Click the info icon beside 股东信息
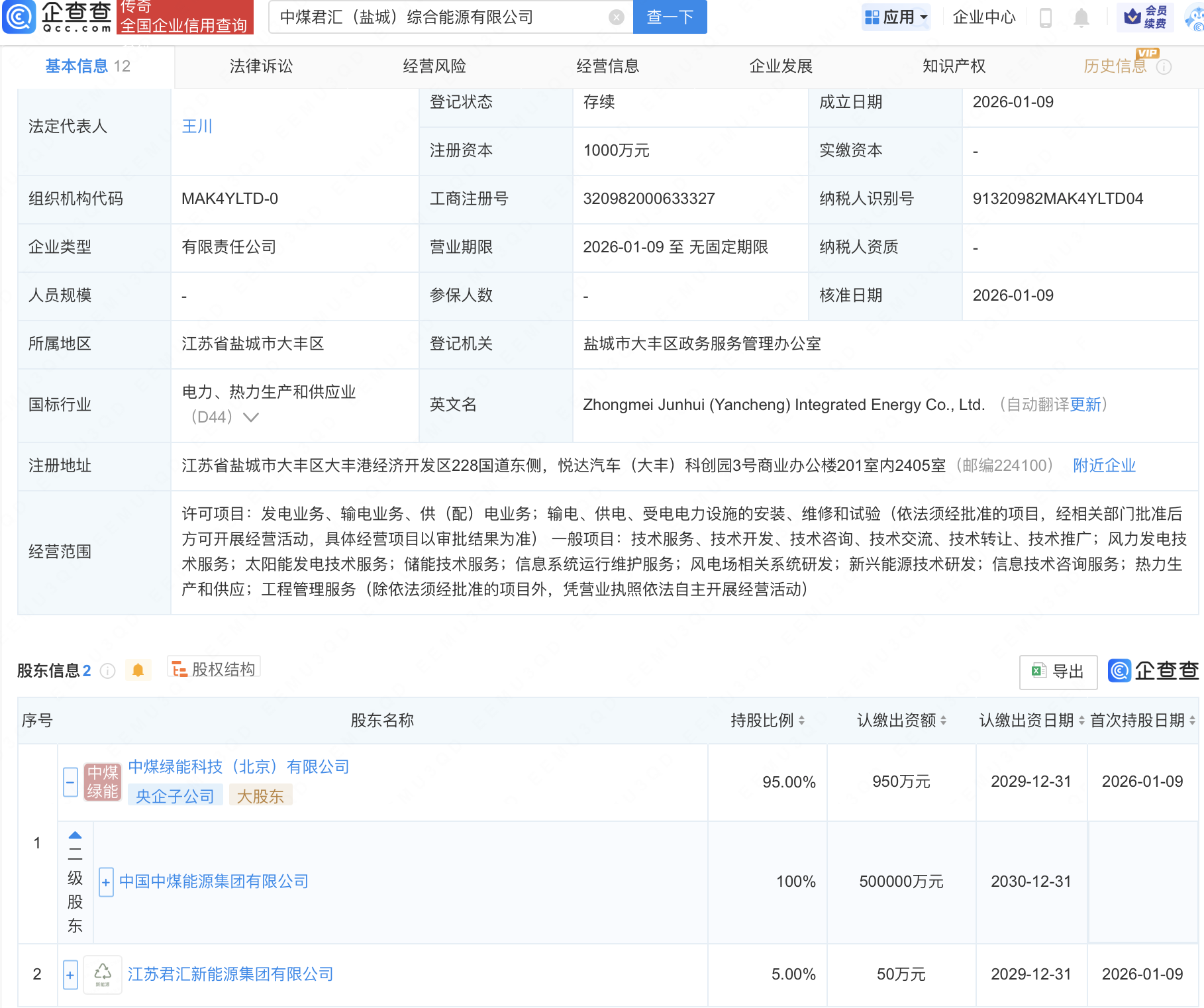The height and width of the screenshot is (1008, 1204). [x=107, y=671]
